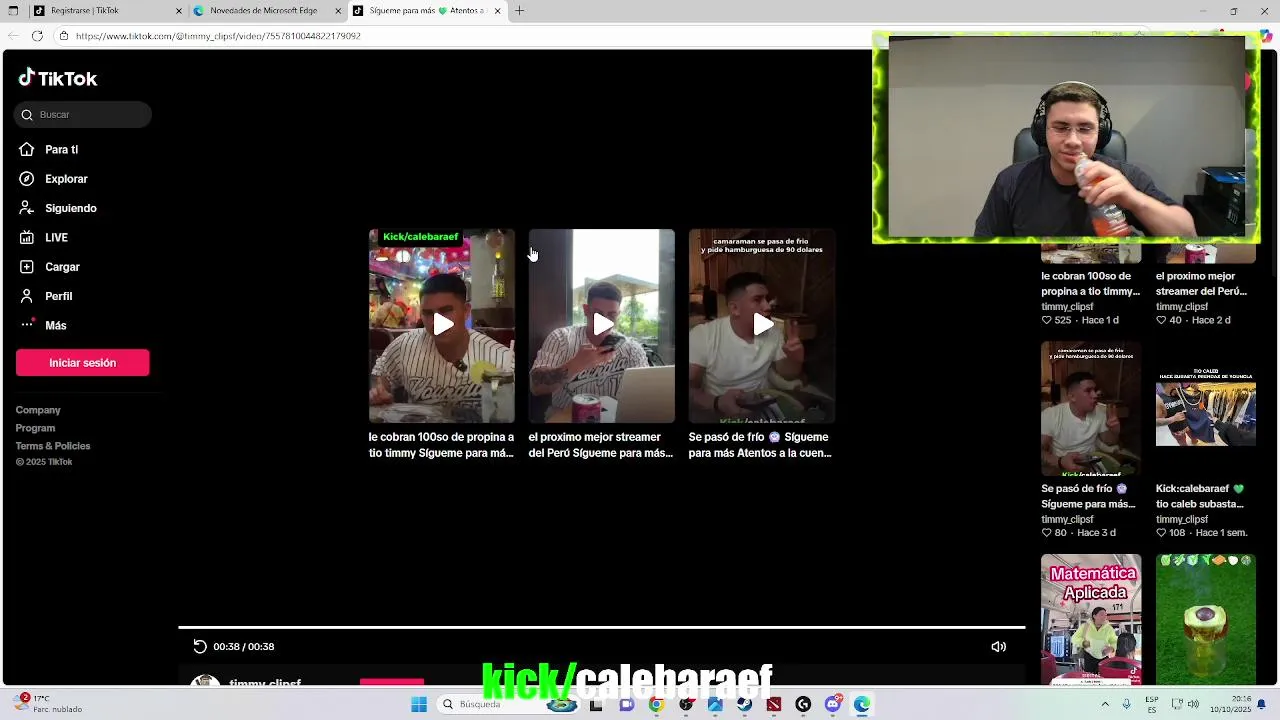
Task: Open the Matemática Aplicada video thumbnail
Action: (1091, 619)
